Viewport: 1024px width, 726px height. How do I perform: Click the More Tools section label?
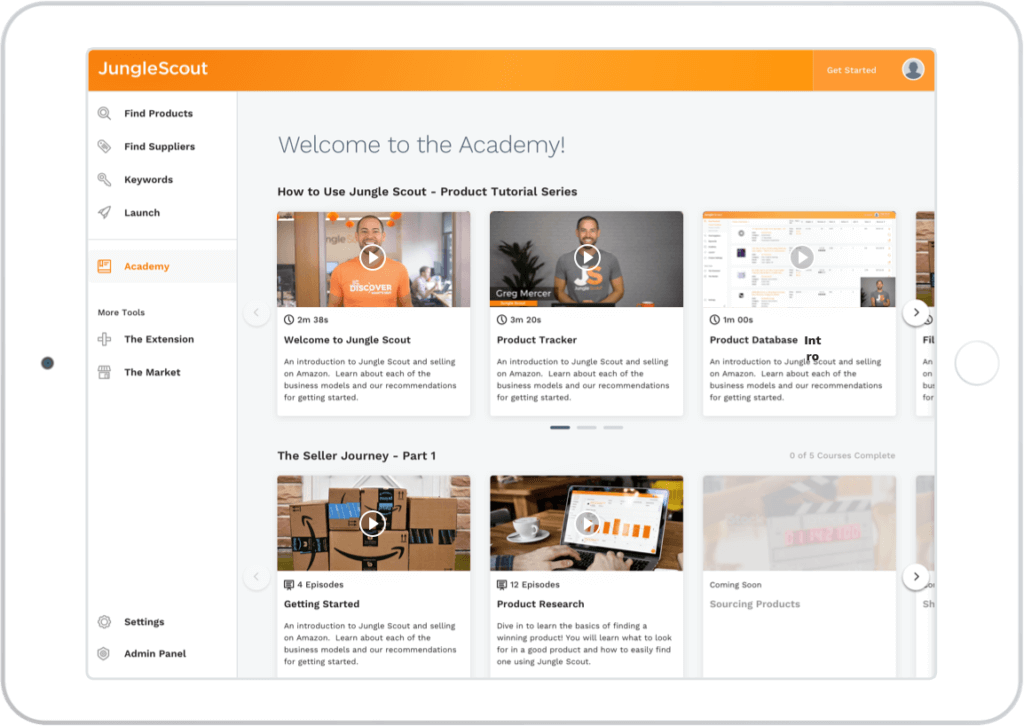click(x=121, y=313)
